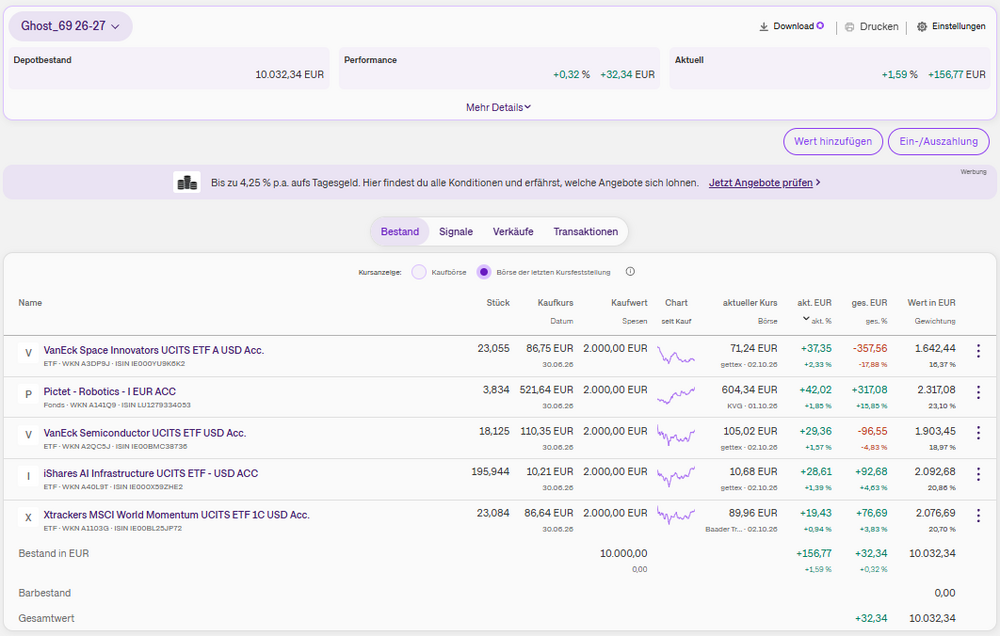Open three-dot menu for Xtrackers MSCI World Momentum
Screen dimensions: 1000x636
(978, 515)
